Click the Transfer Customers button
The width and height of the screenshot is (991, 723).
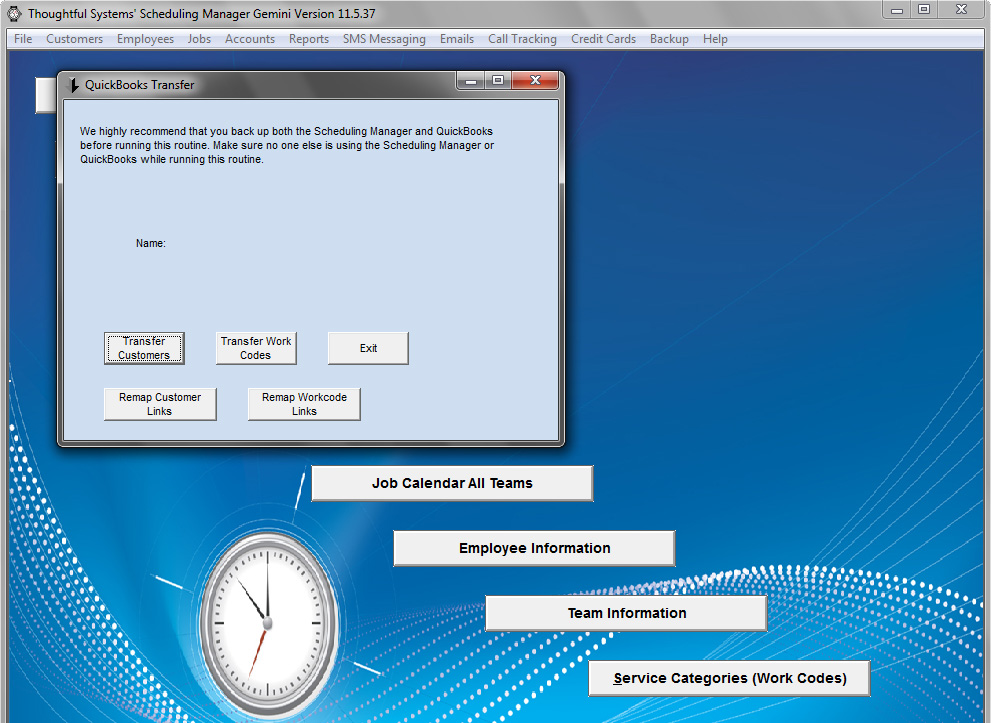[x=144, y=348]
